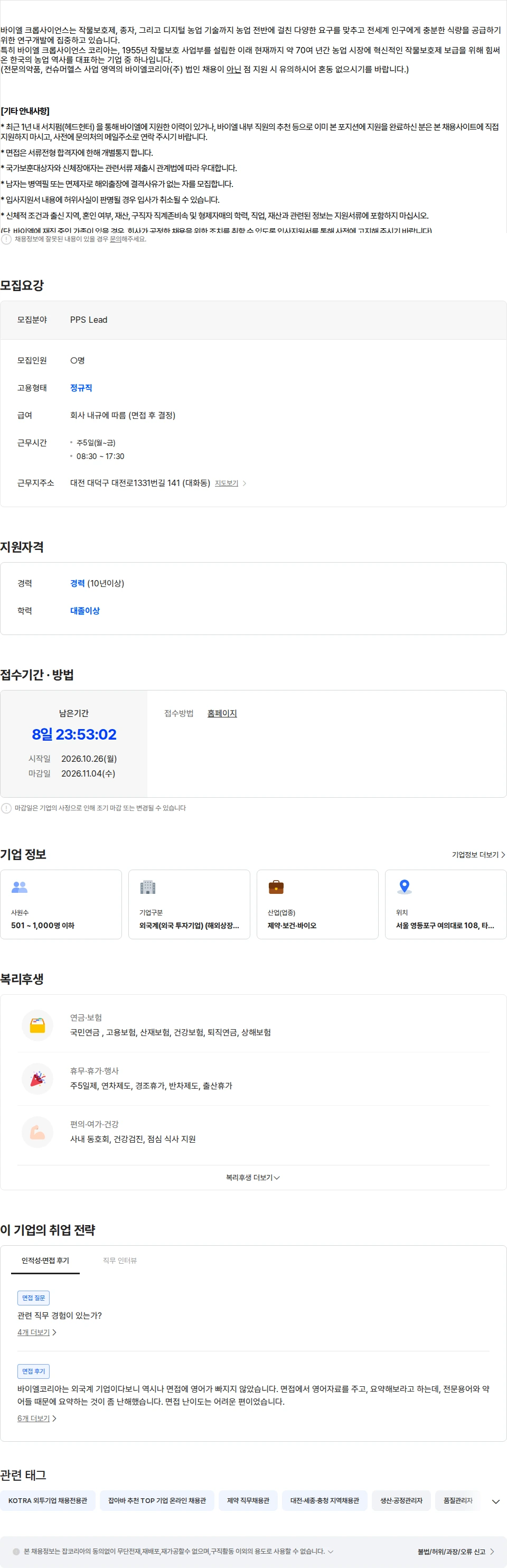Click the 정규직 employment type link
Screen dimensions: 507x1568
click(81, 388)
